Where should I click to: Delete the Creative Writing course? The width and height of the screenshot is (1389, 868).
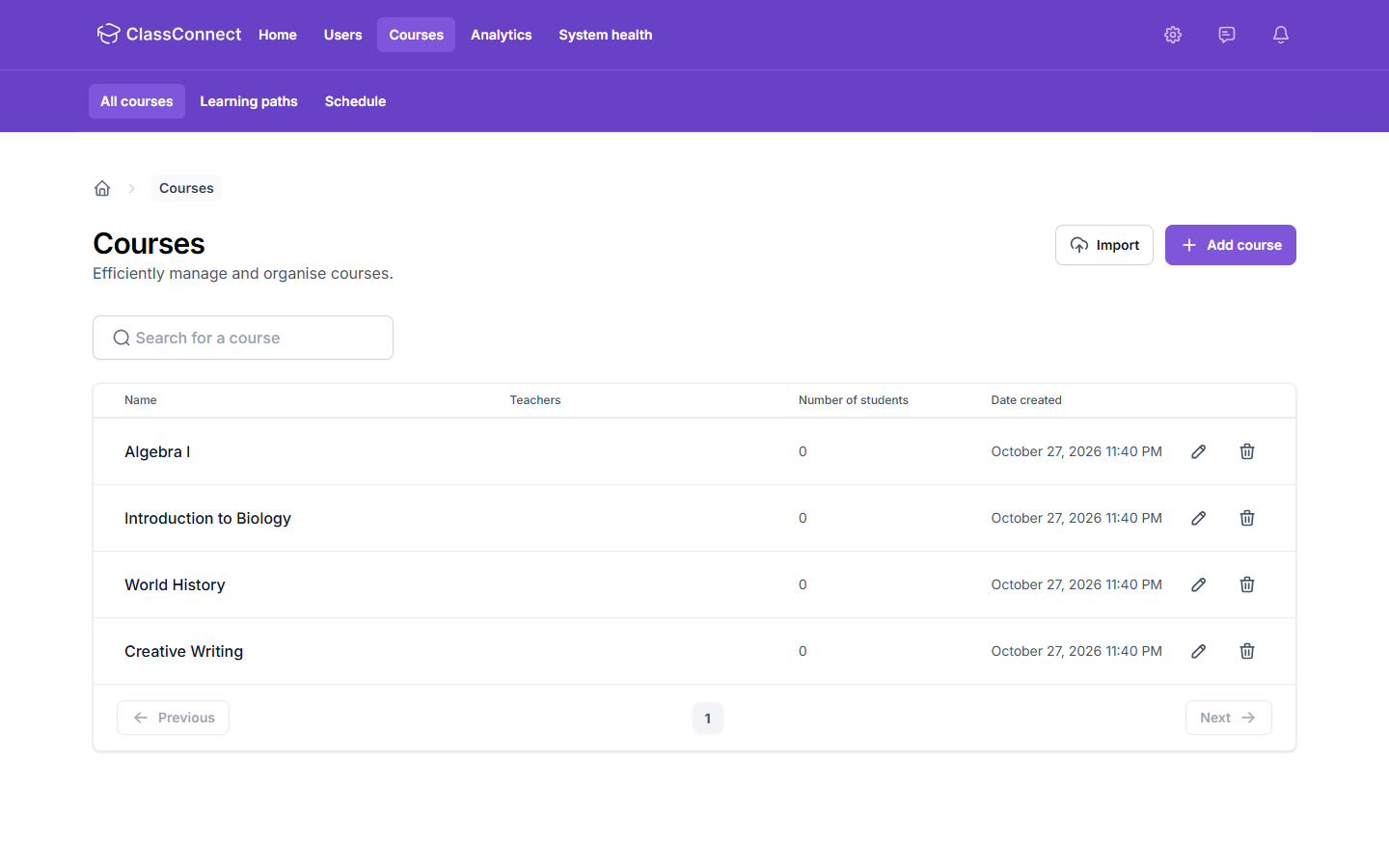(x=1247, y=651)
